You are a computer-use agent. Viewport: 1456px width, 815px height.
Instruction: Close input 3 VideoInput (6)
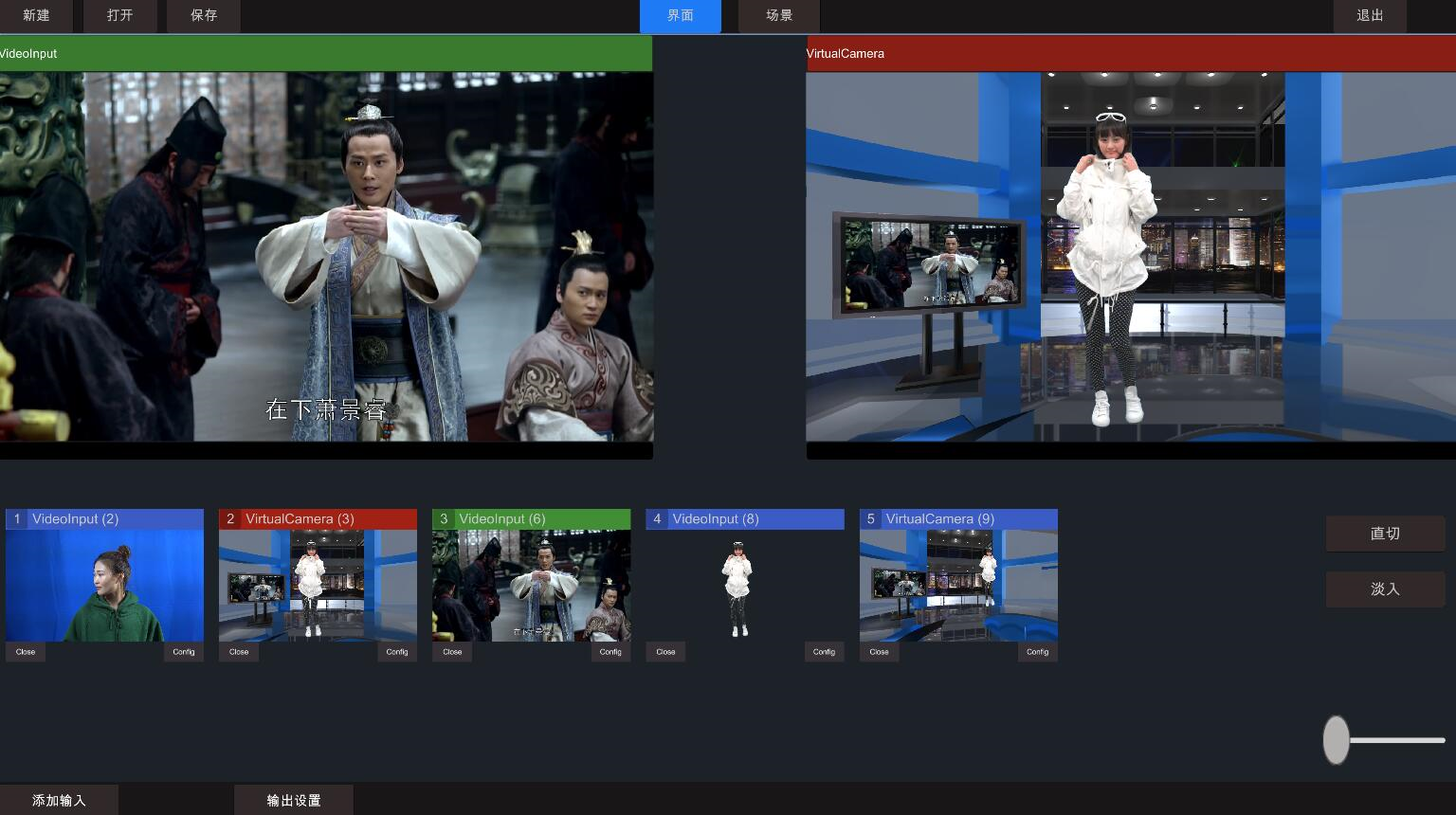point(452,652)
